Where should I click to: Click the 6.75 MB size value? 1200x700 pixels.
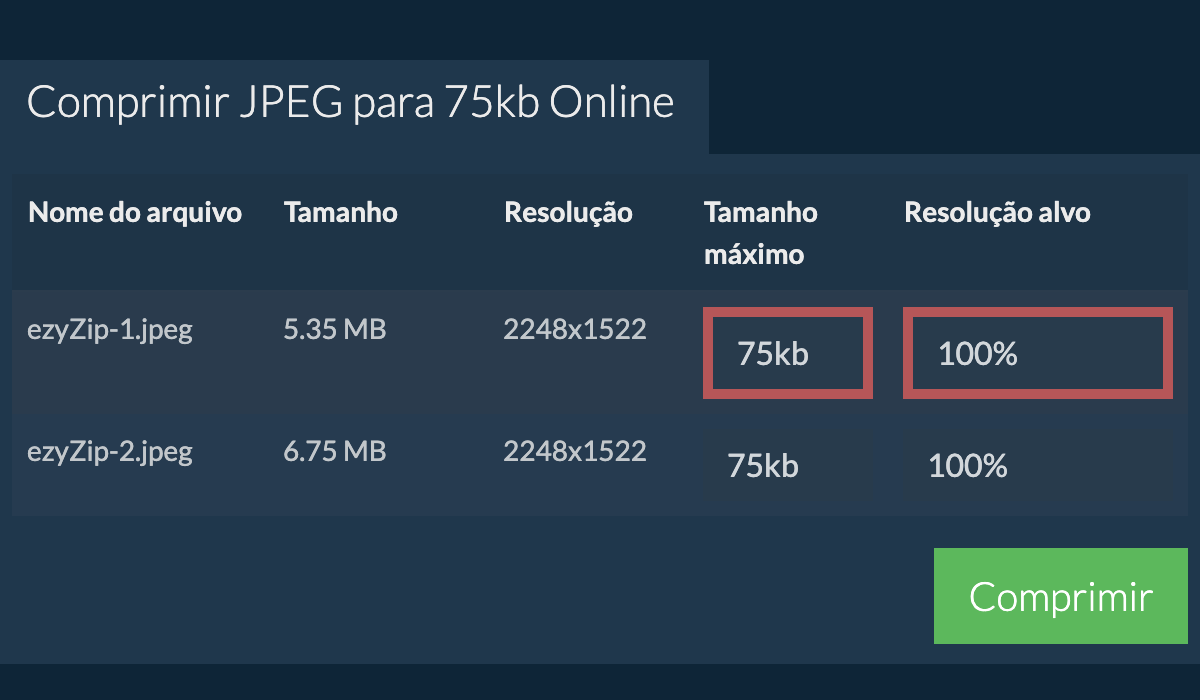tap(334, 452)
